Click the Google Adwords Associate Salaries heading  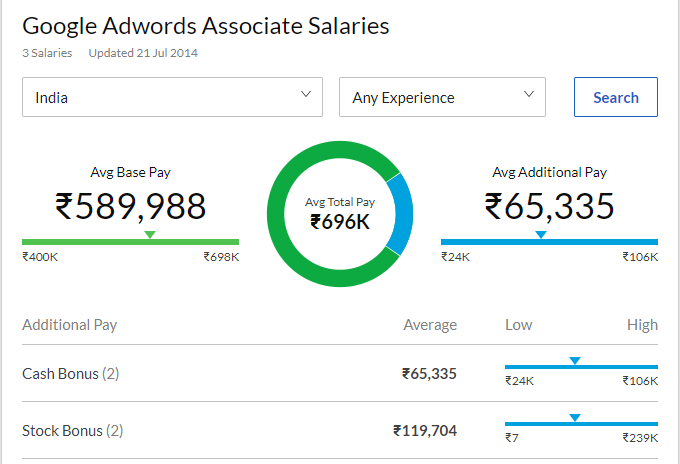tap(206, 26)
